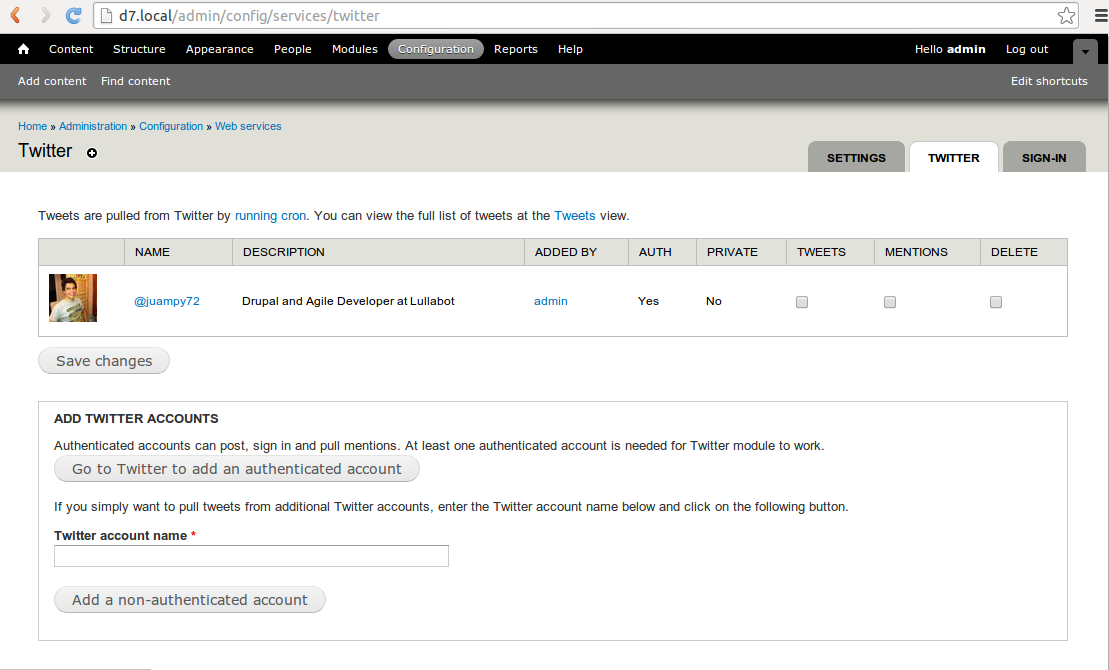
Task: Check the Tweets box for @juampy72
Action: pyautogui.click(x=801, y=302)
